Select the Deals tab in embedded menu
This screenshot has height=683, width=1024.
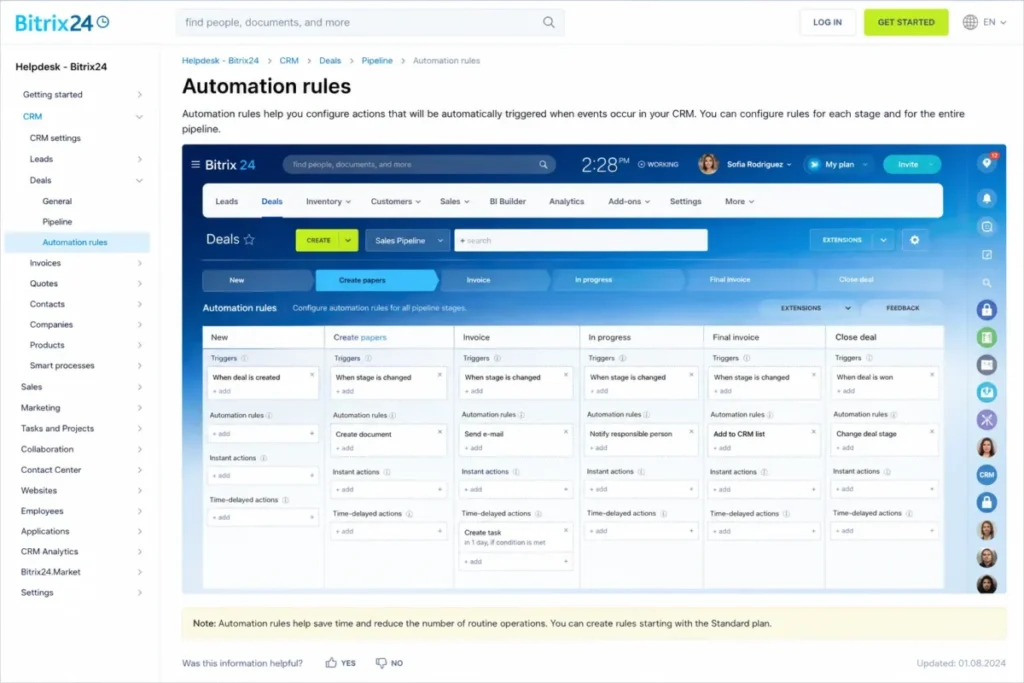[272, 201]
